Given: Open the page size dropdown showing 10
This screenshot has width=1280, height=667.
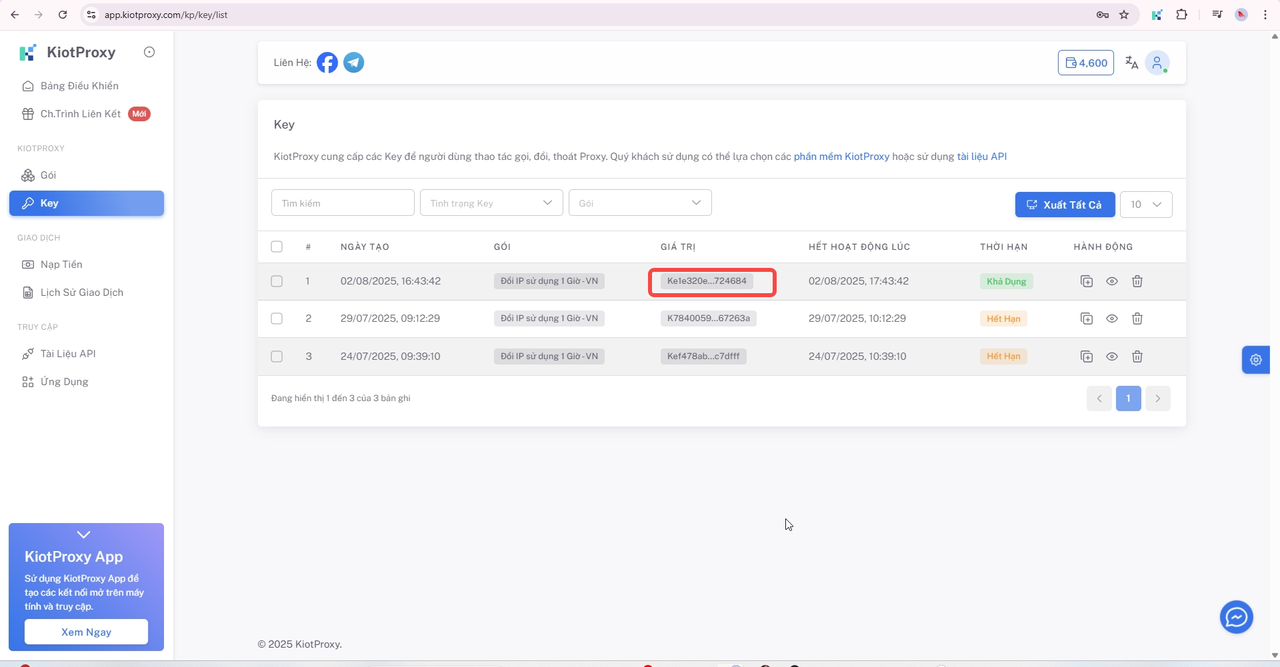Looking at the screenshot, I should 1146,204.
